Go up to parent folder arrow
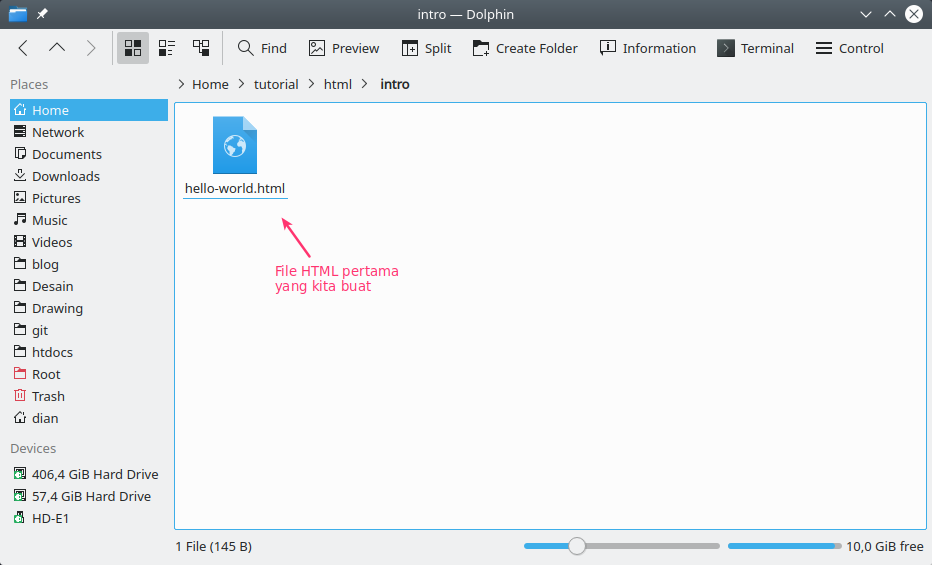The width and height of the screenshot is (932, 565). click(57, 48)
